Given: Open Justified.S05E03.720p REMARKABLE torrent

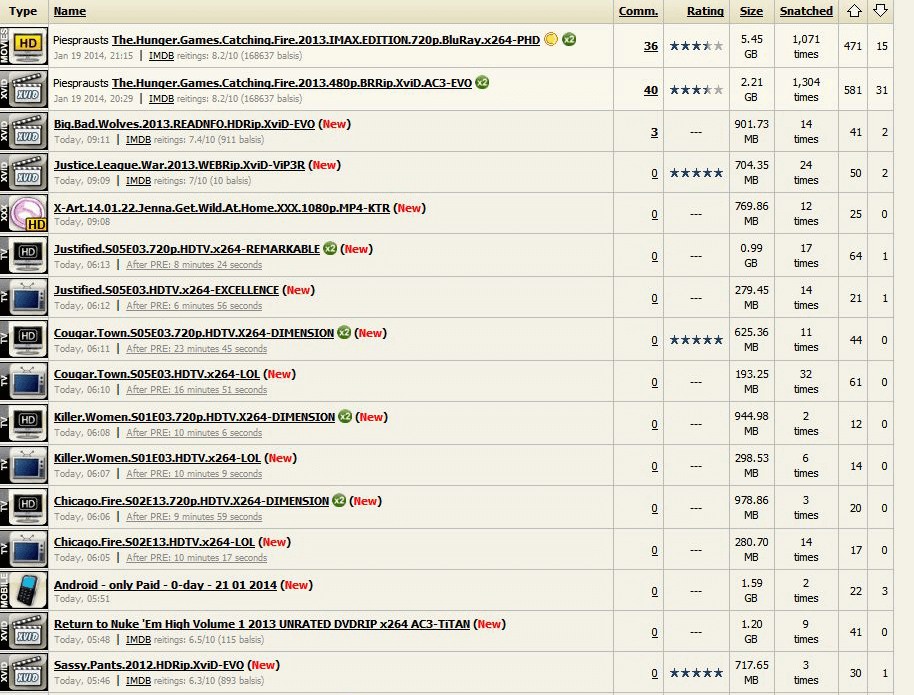Looking at the screenshot, I should click(187, 250).
